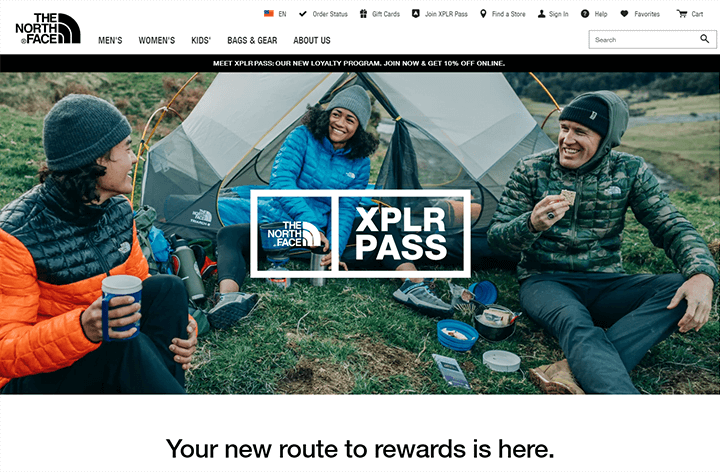Image resolution: width=720 pixels, height=472 pixels.
Task: Expand the About Us menu
Action: (x=312, y=40)
